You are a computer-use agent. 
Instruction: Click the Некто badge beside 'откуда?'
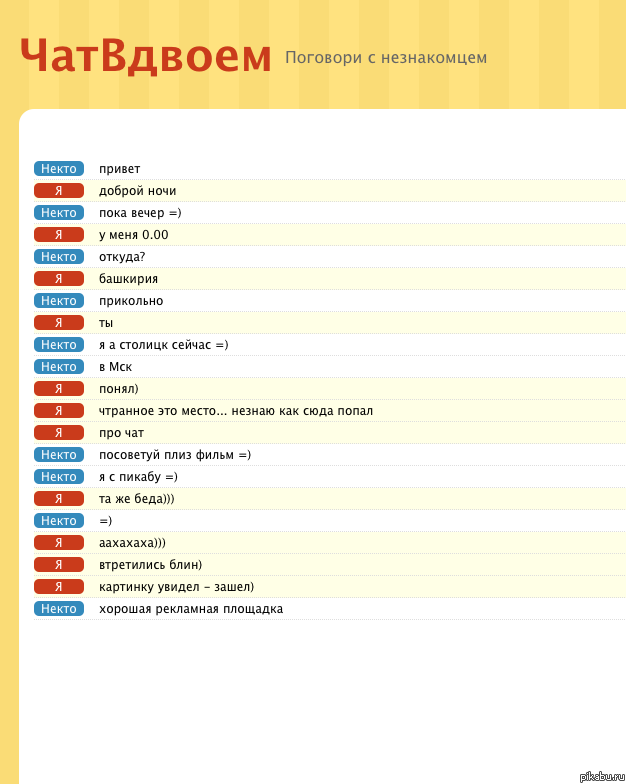(59, 257)
